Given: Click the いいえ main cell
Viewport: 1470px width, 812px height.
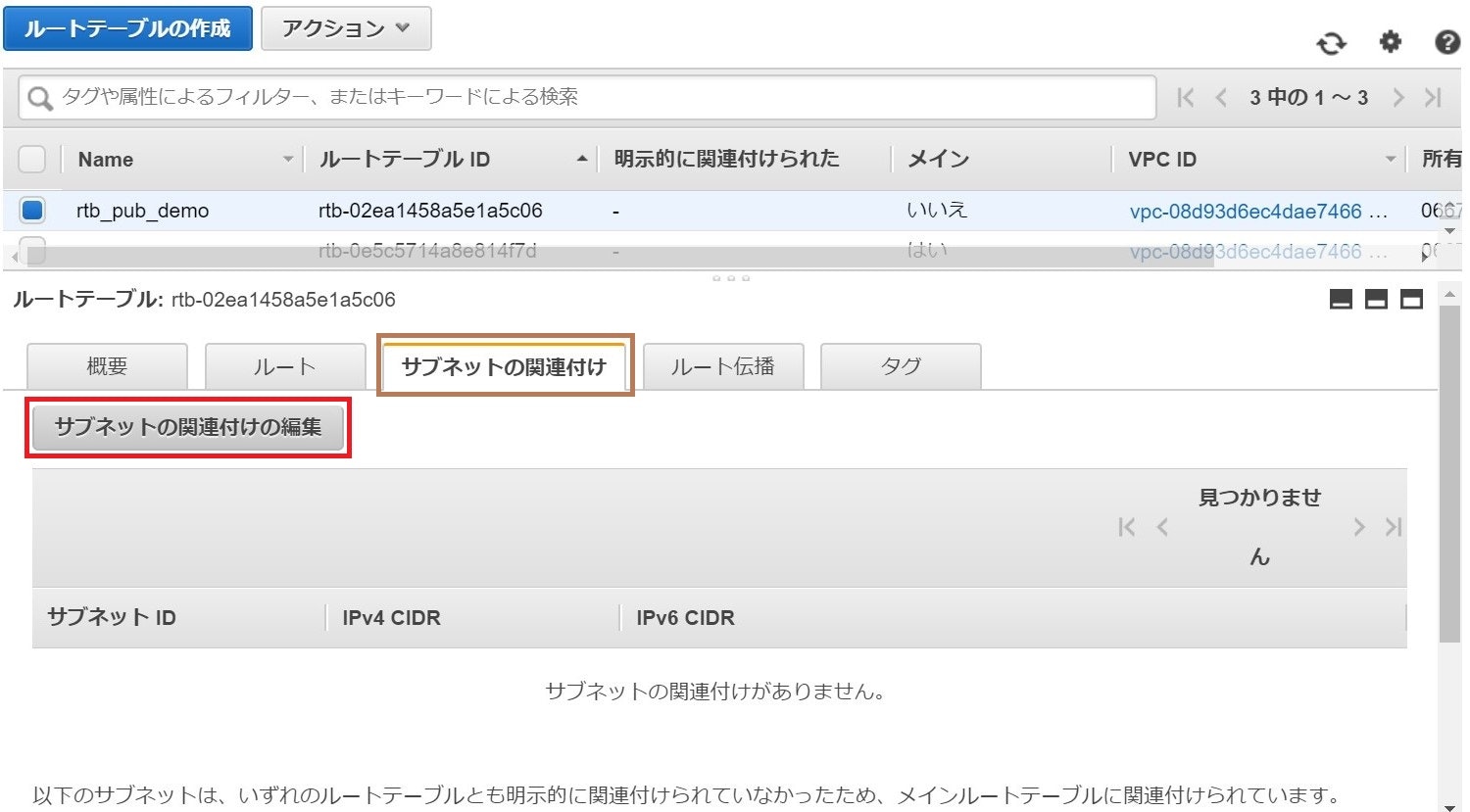Looking at the screenshot, I should (937, 210).
